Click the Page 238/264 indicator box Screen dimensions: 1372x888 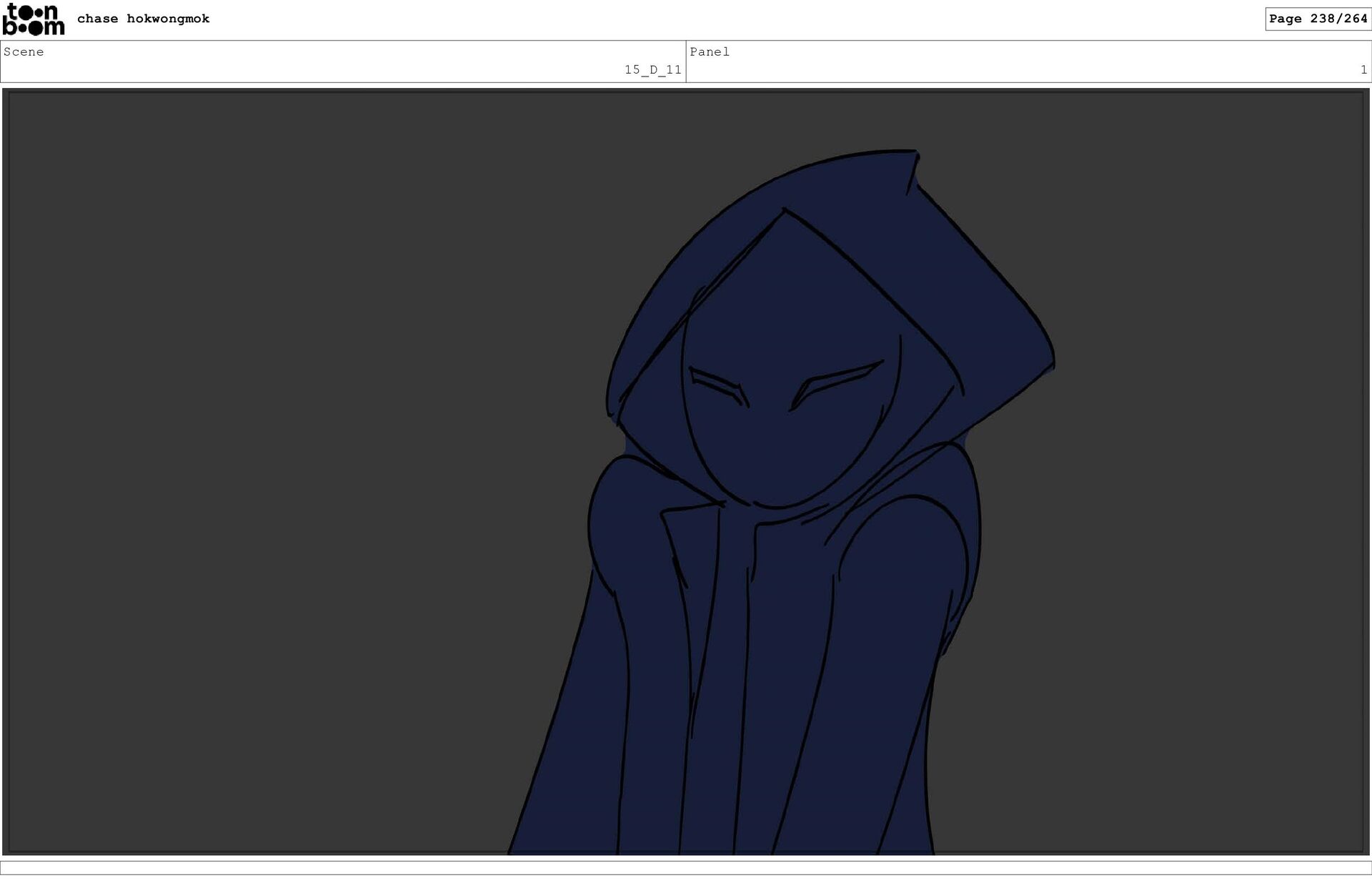click(x=1317, y=19)
